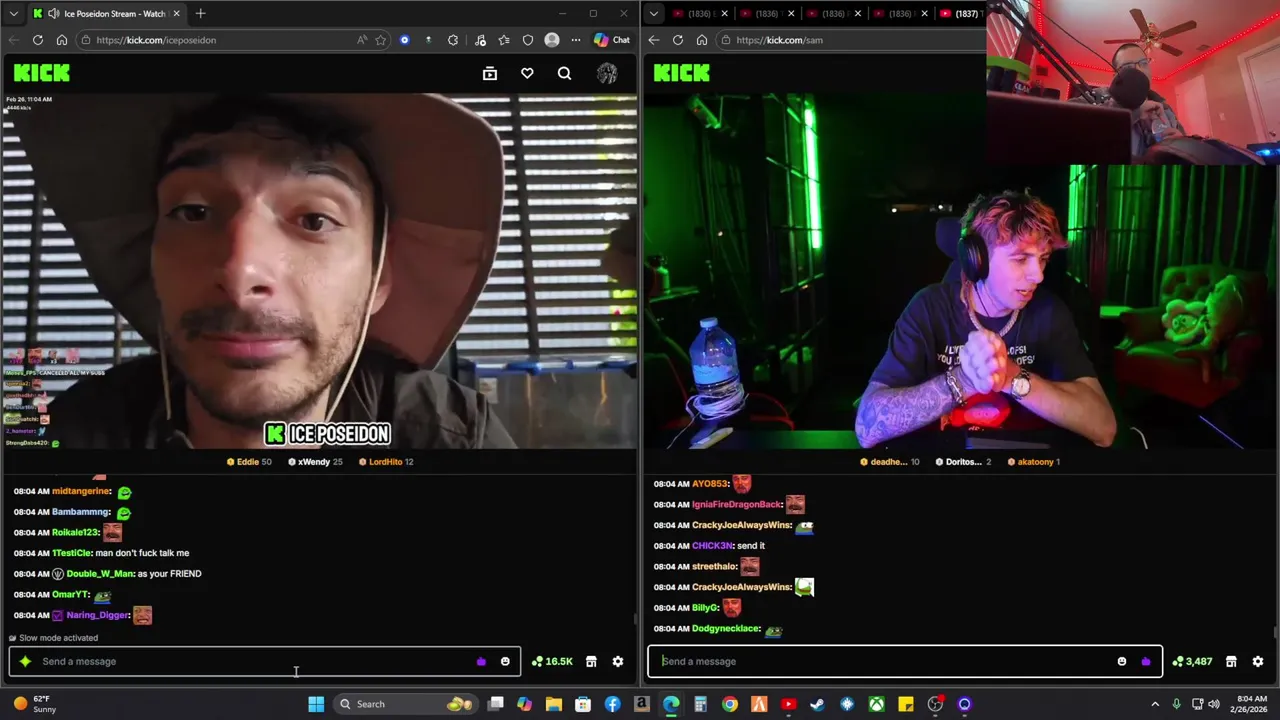The image size is (1280, 720).
Task: Open emoji picker in Sam's chat input
Action: click(1122, 661)
